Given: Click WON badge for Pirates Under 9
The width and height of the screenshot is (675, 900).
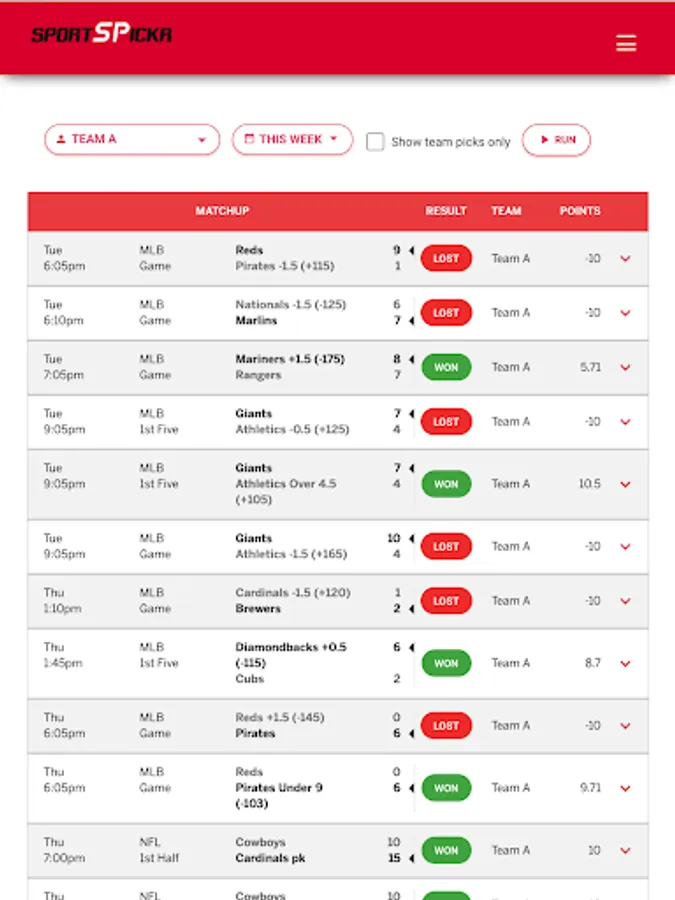Looking at the screenshot, I should click(446, 788).
